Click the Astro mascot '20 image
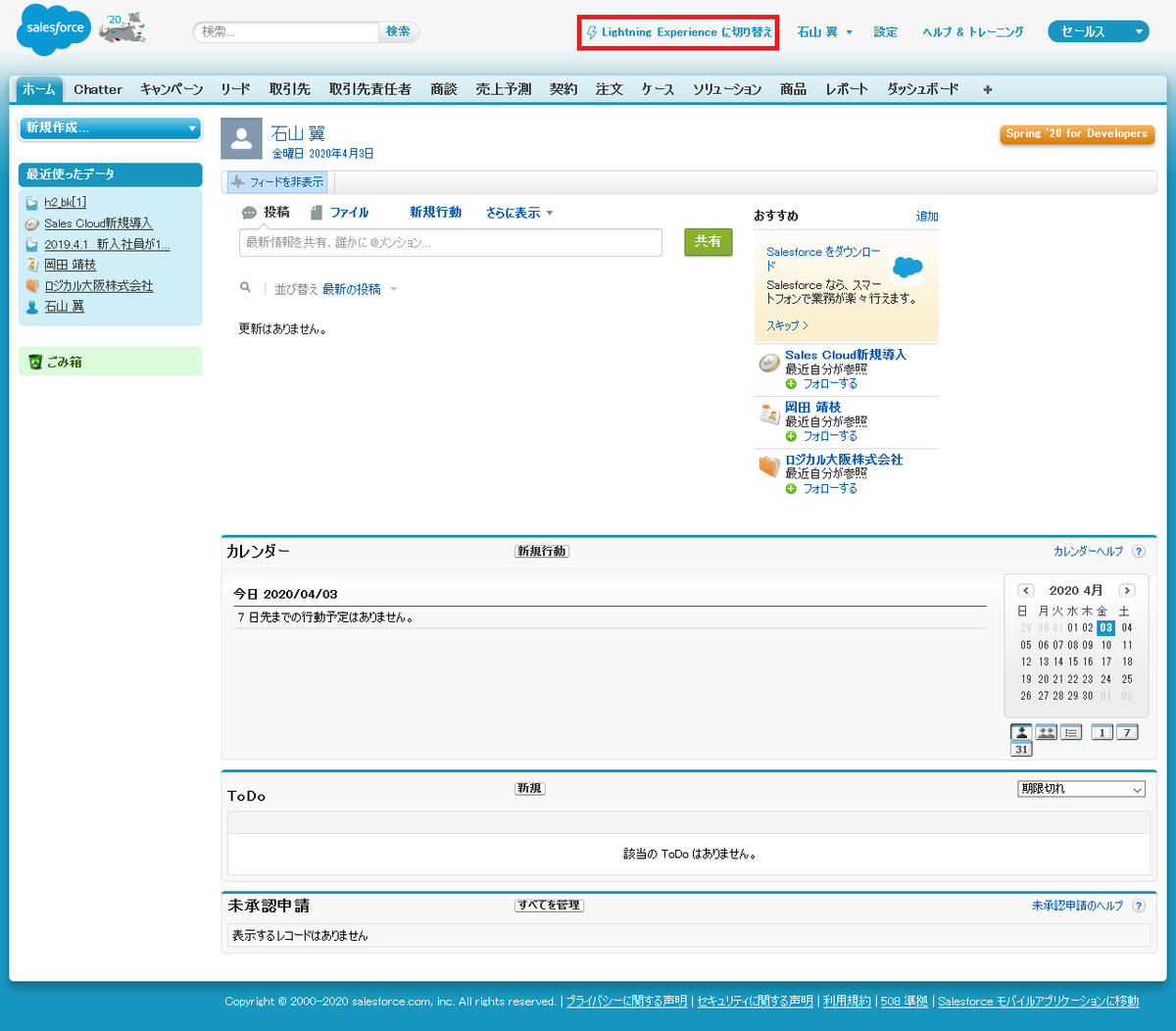This screenshot has width=1176, height=1031. pos(122,29)
